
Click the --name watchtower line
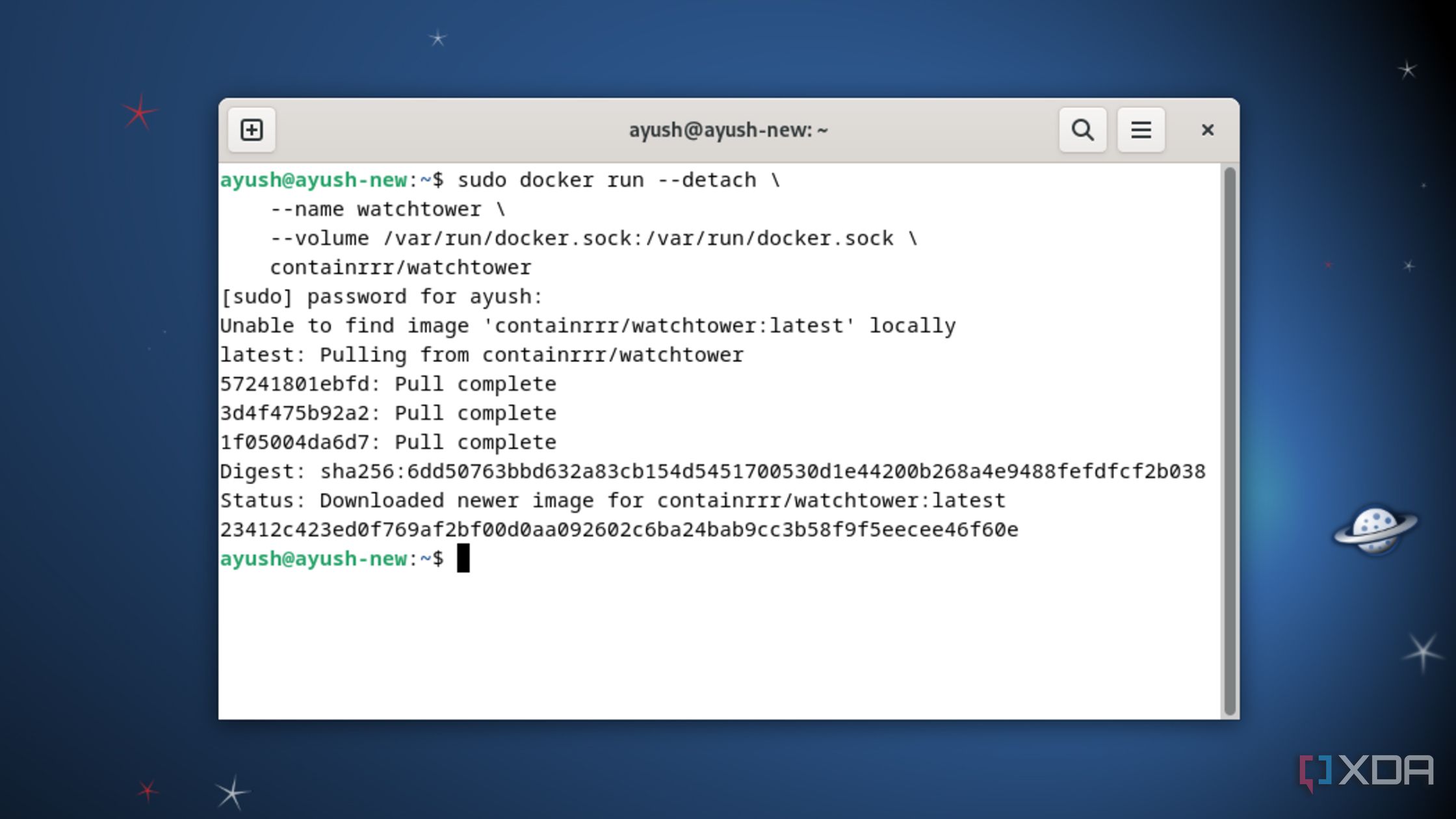[387, 209]
